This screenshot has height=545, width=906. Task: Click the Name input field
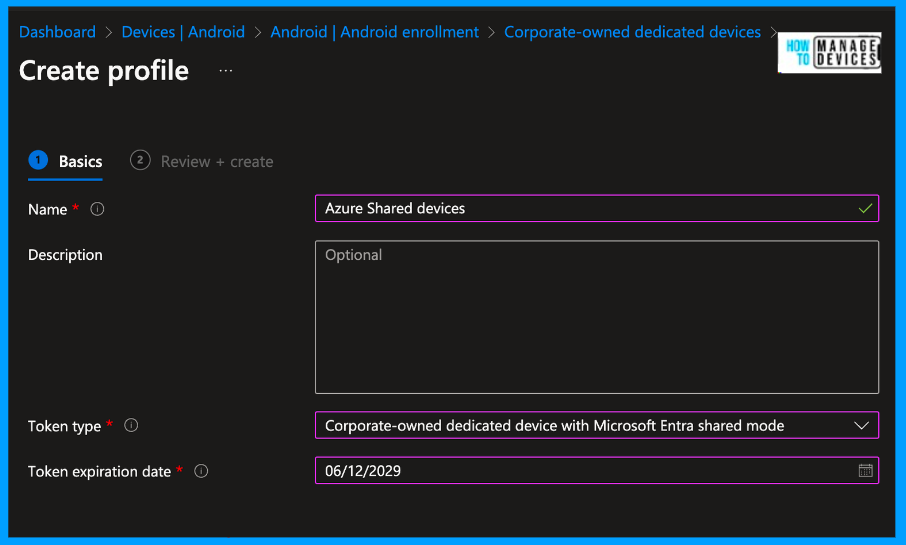[x=596, y=208]
